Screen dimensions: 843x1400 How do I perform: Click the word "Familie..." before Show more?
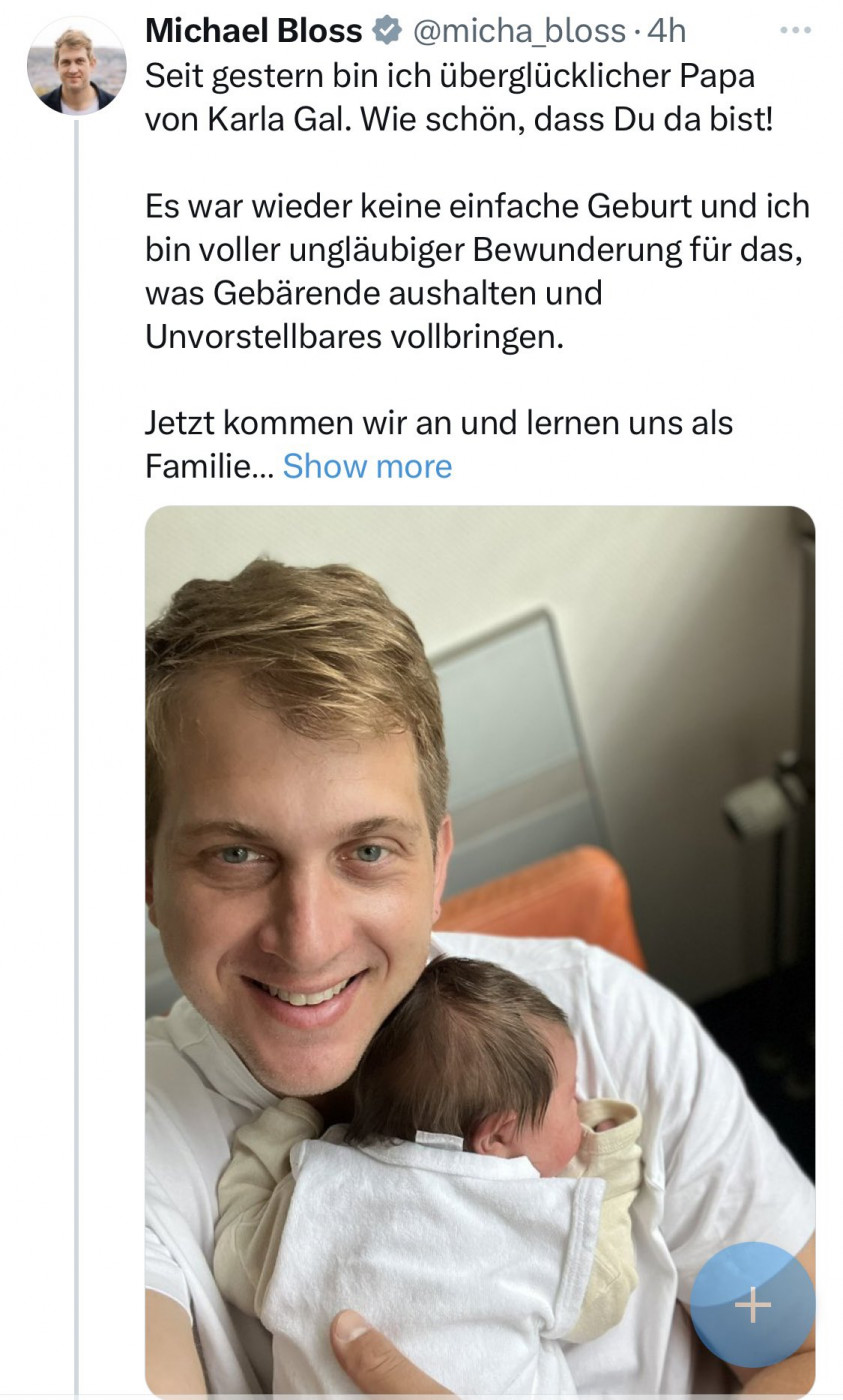pyautogui.click(x=208, y=466)
